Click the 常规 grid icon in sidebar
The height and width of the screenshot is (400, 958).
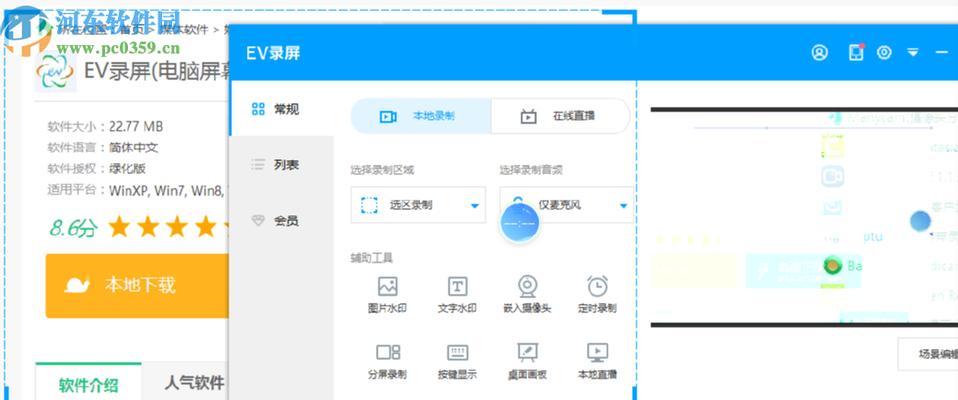(258, 109)
